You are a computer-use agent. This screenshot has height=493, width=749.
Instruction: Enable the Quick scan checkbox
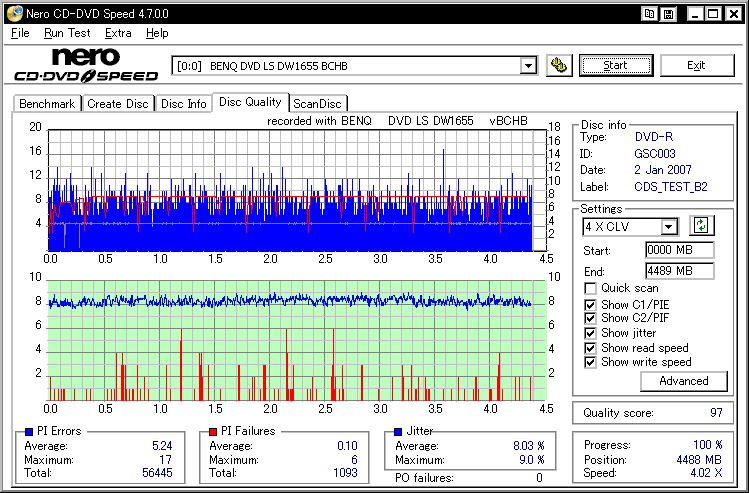click(590, 289)
